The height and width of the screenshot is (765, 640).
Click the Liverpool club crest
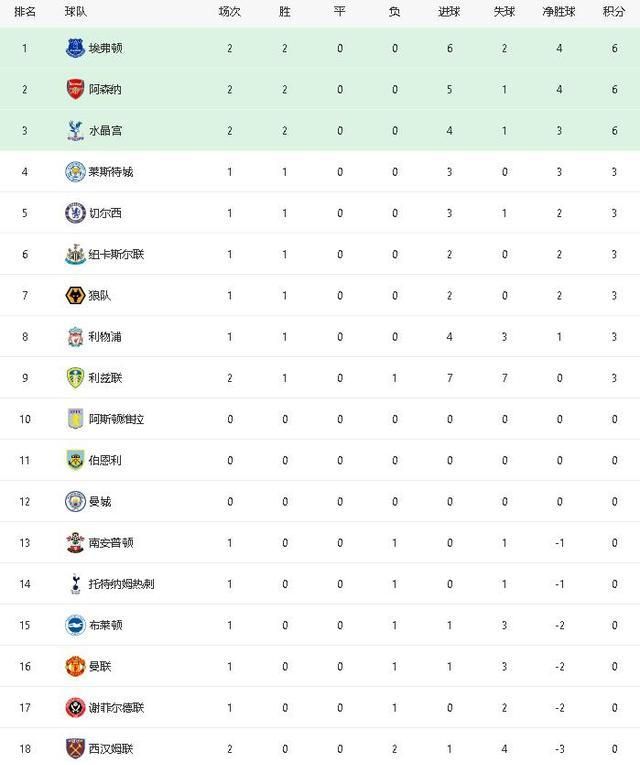click(75, 337)
